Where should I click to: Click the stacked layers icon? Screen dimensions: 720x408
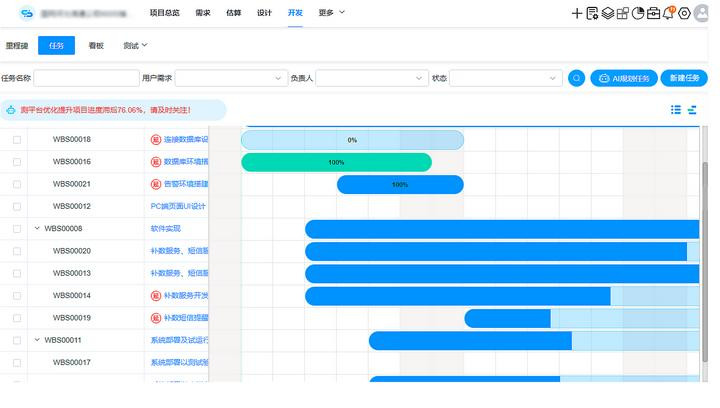pos(607,13)
